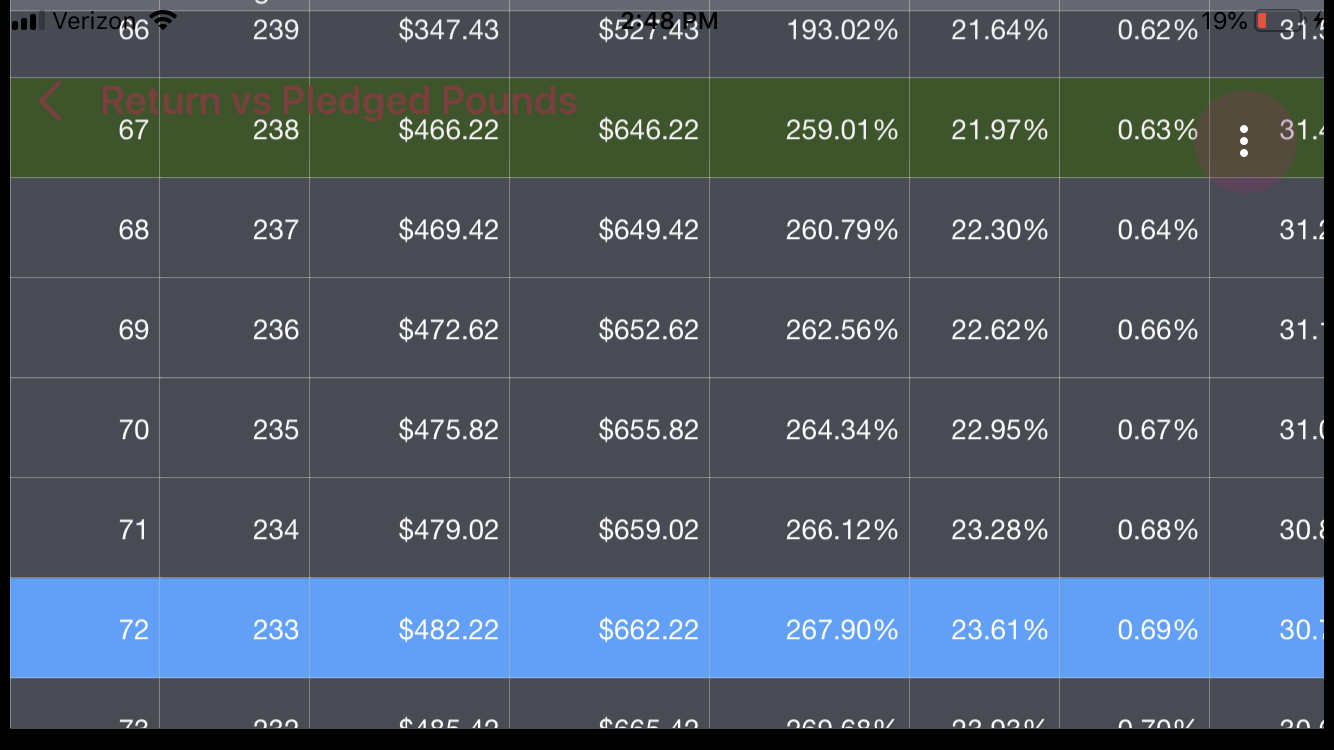Select the $469.42 cell in row 68
Screen dimensions: 1334x750
point(448,230)
